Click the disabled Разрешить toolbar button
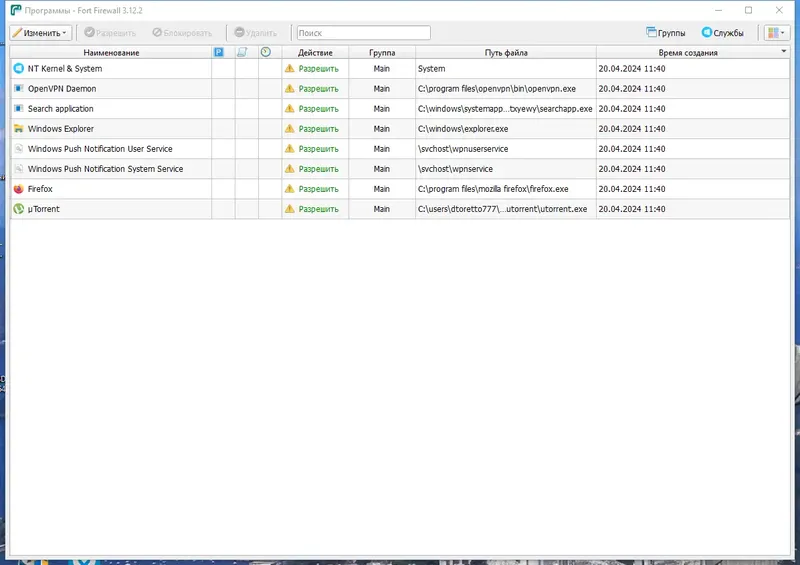This screenshot has width=800, height=565. 110,33
